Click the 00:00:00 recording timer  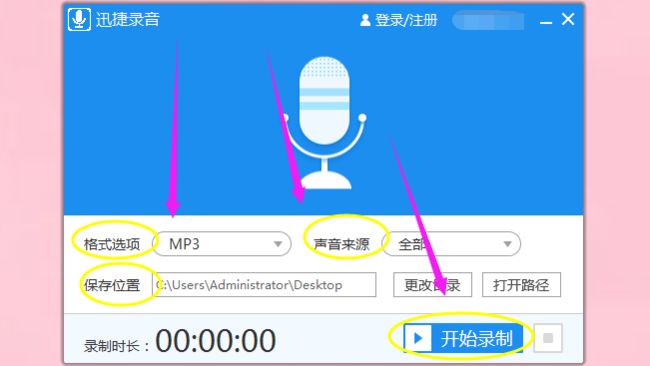[216, 341]
